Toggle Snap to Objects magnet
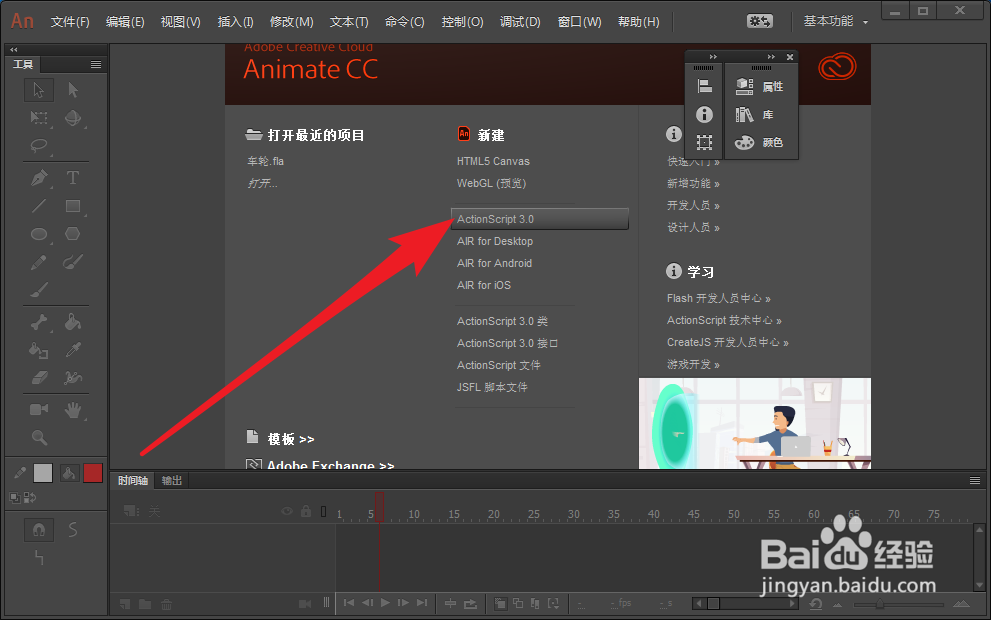Image resolution: width=991 pixels, height=620 pixels. tap(39, 530)
